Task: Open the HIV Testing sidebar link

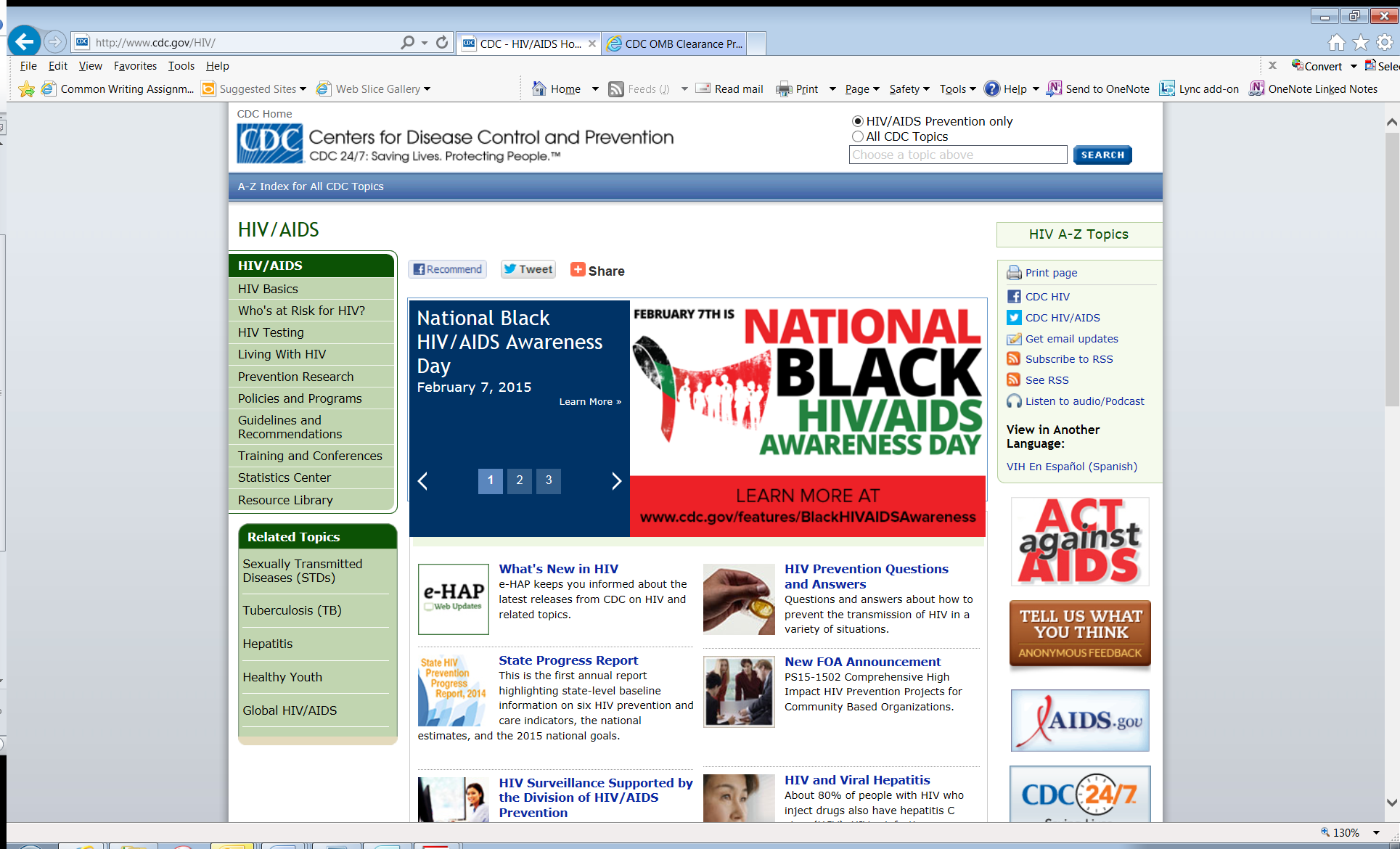Action: coord(271,332)
